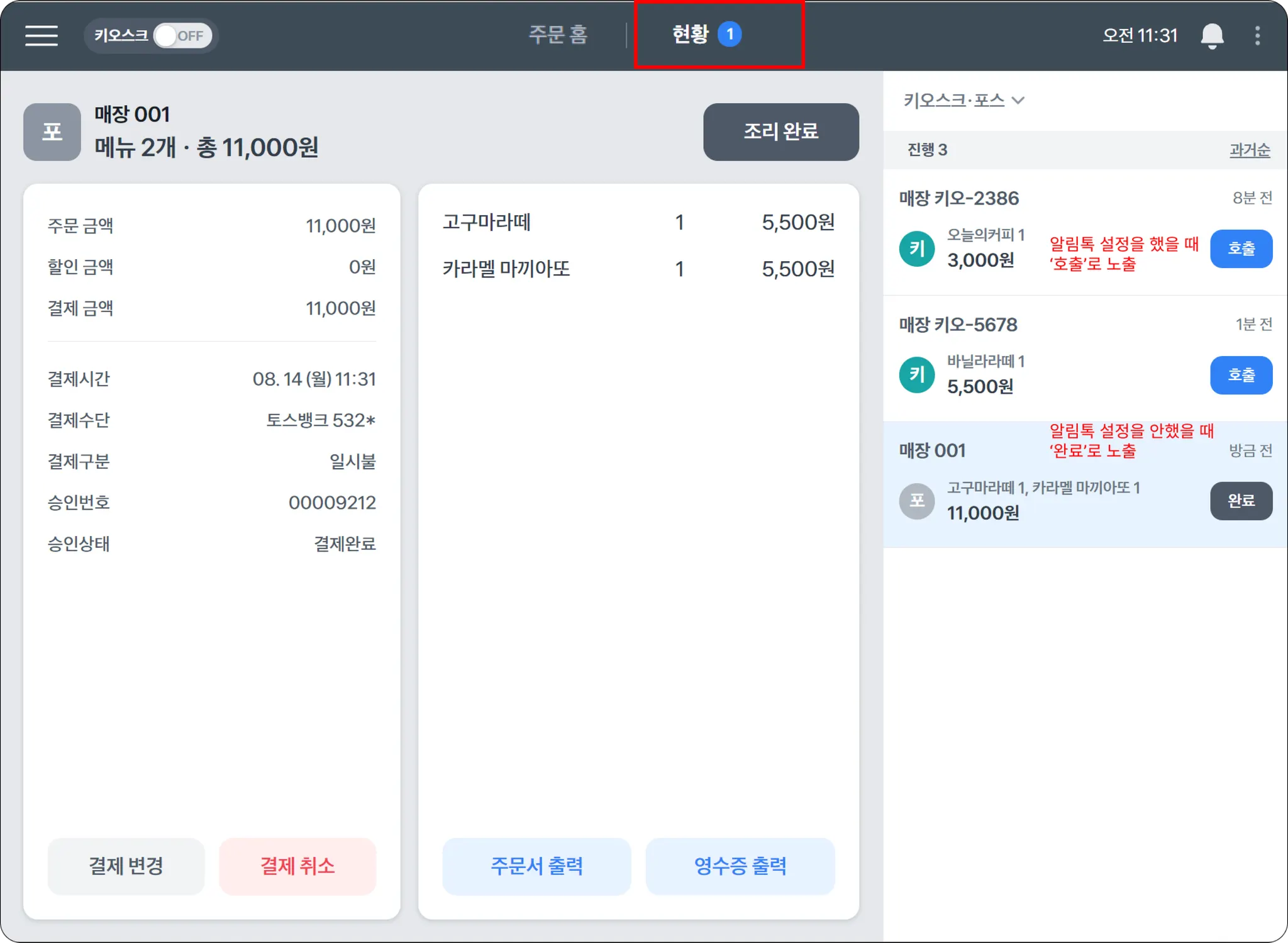Click 호출 button for order 키오-5678
The height and width of the screenshot is (943, 1288).
[1241, 376]
